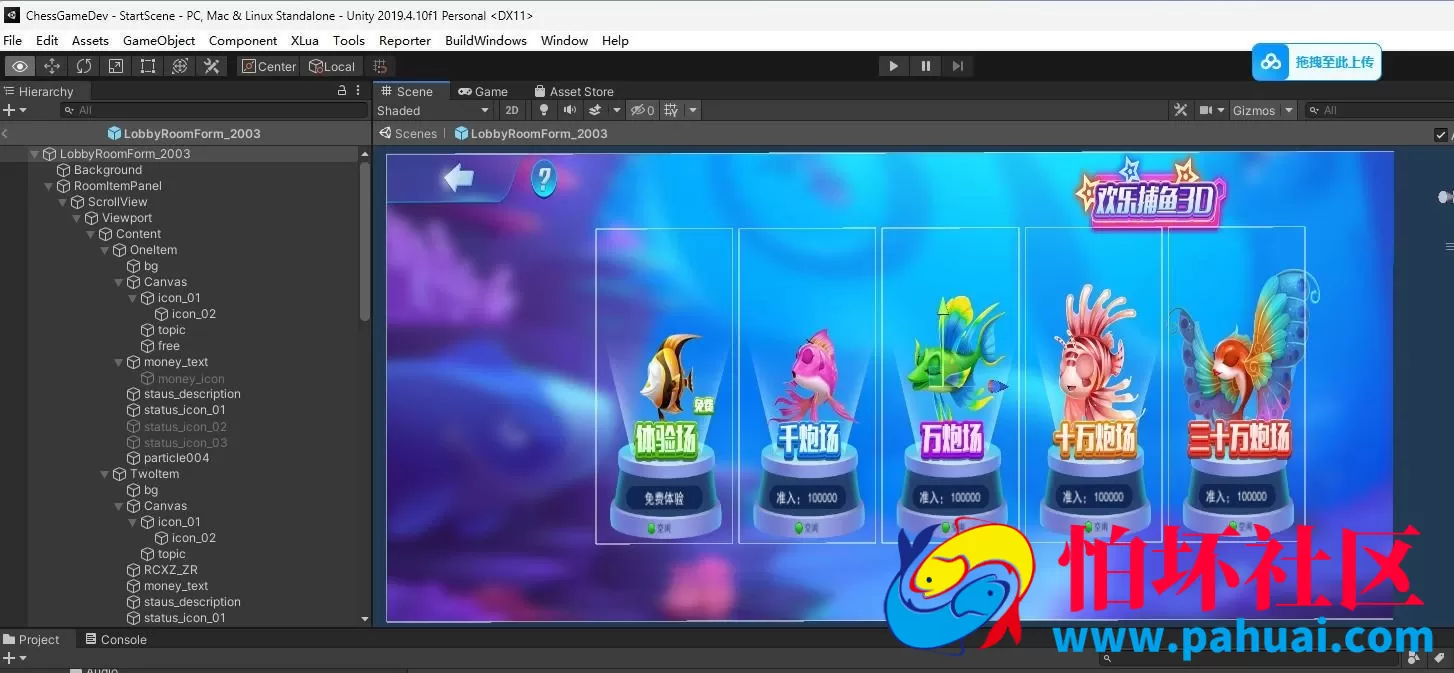The width and height of the screenshot is (1454, 673).
Task: Switch to the Game tab
Action: click(483, 91)
